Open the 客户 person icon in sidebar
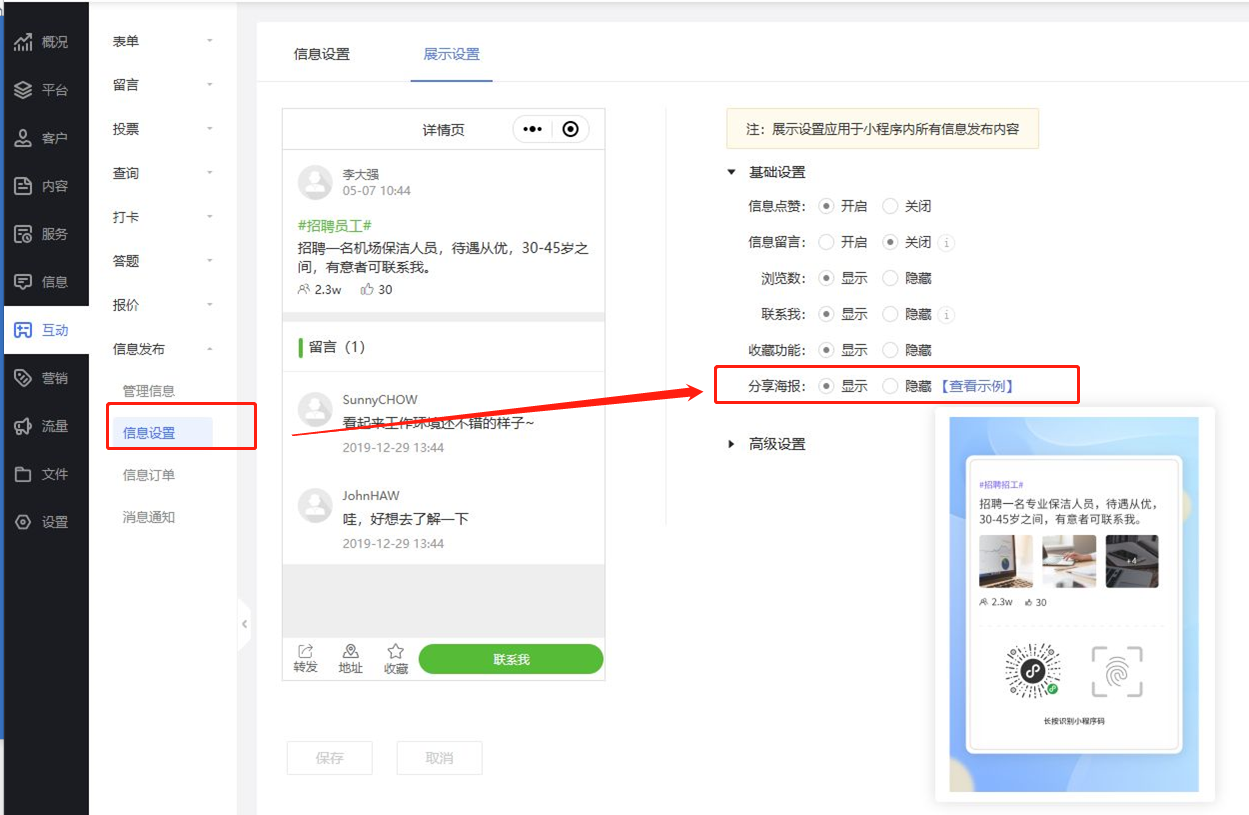Screen dimensions: 1249x815 pyautogui.click(x=23, y=138)
